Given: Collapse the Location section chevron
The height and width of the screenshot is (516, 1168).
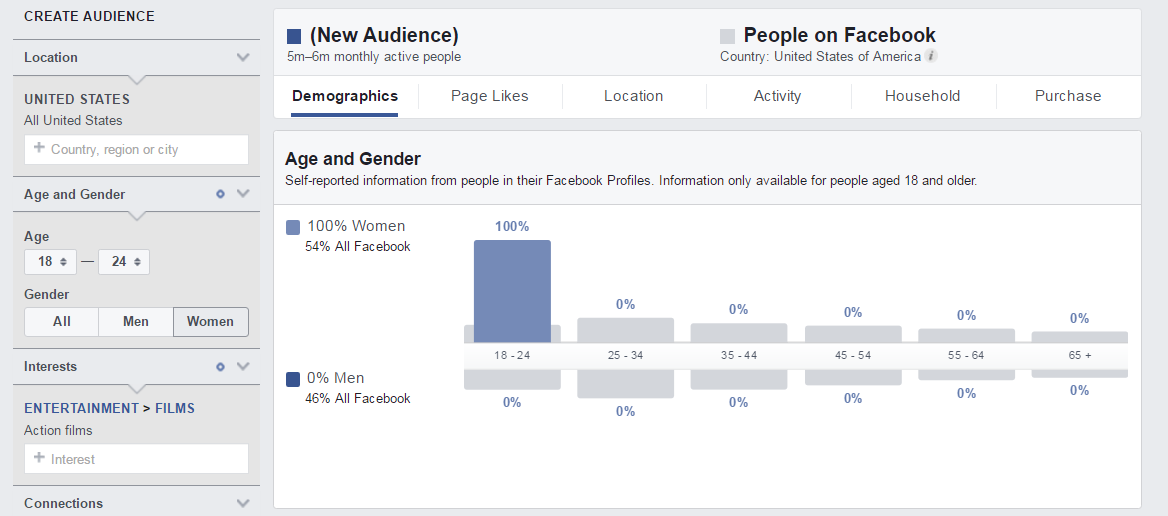Looking at the screenshot, I should click(x=243, y=57).
